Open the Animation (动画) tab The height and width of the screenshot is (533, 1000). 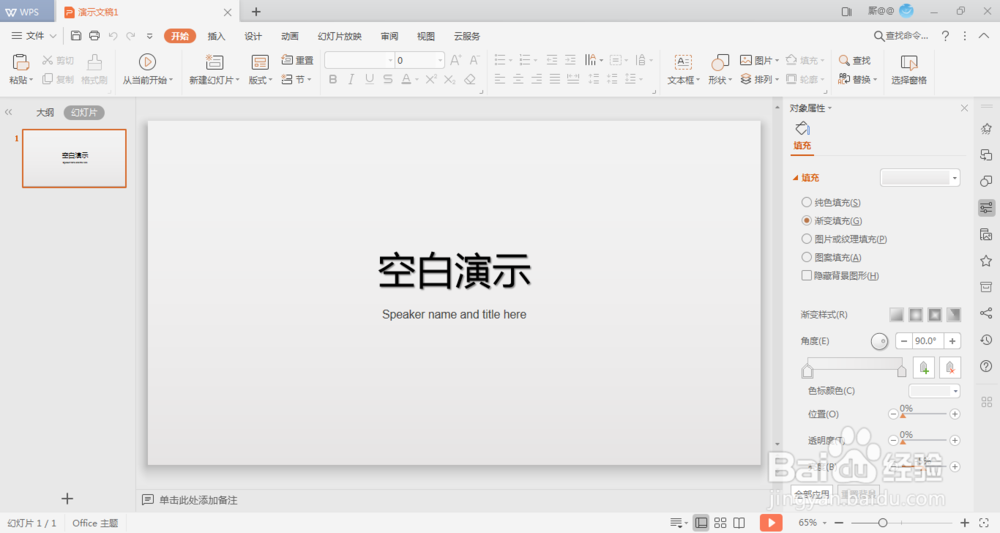(x=290, y=36)
